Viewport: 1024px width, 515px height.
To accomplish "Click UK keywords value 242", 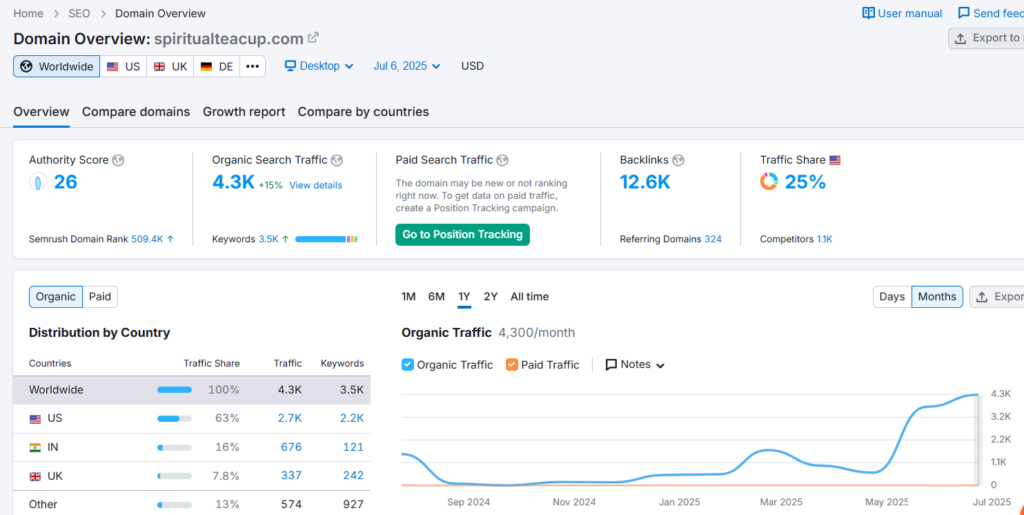I will 353,476.
